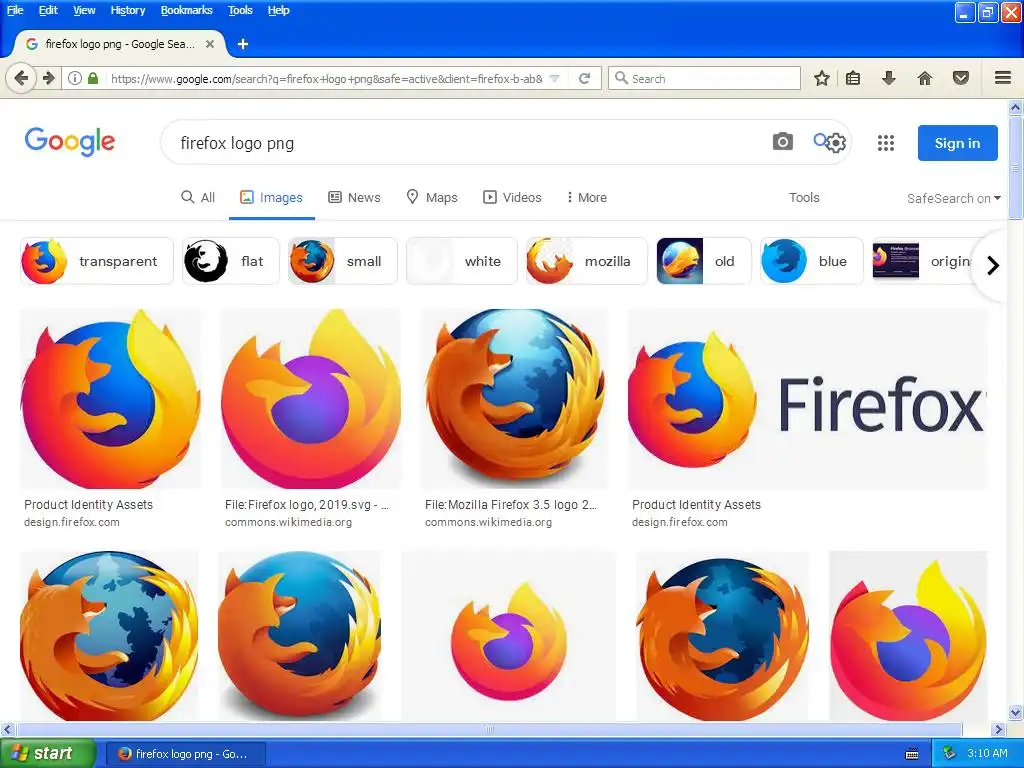Filter by the transparent chip

click(x=97, y=261)
